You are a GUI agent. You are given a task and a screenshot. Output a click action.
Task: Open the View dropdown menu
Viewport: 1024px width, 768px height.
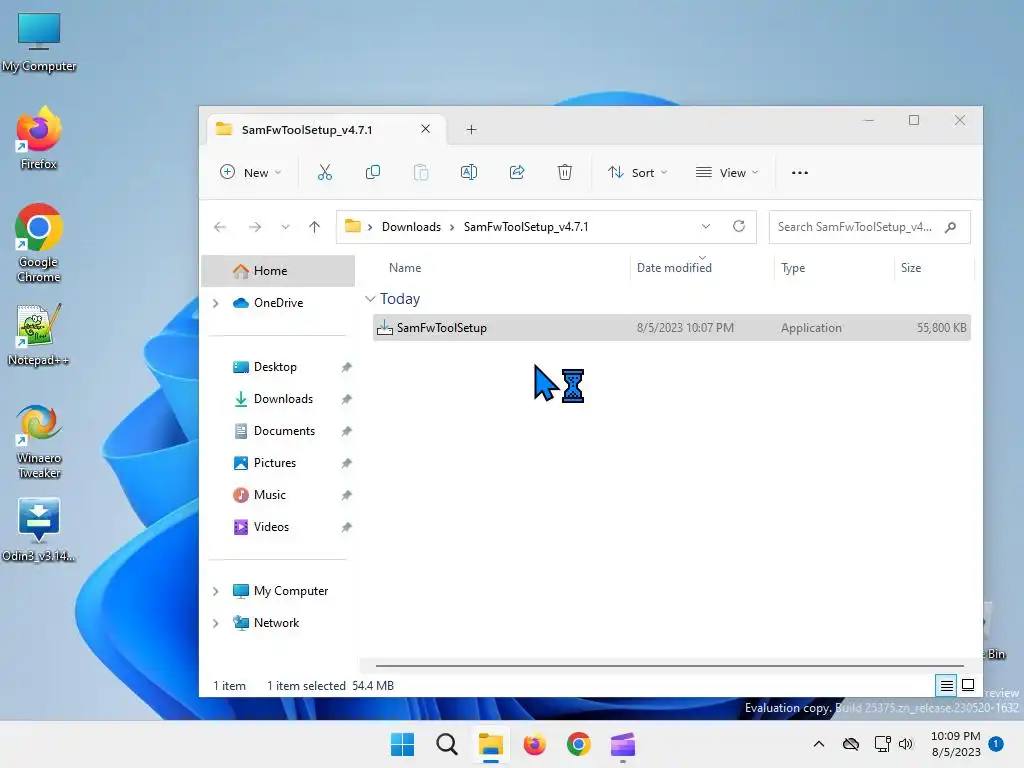point(727,172)
